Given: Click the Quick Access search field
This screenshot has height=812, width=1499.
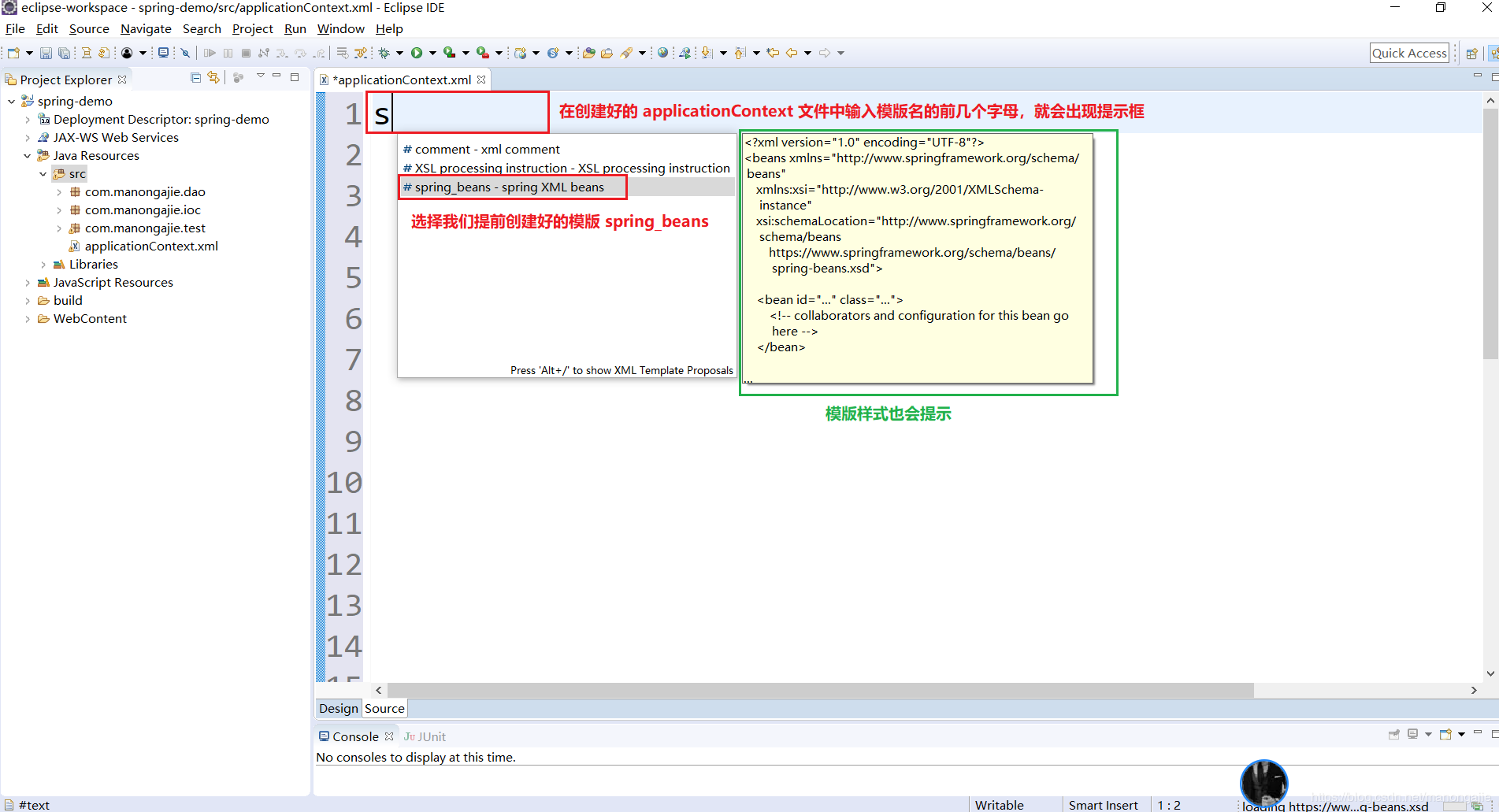Looking at the screenshot, I should (x=1409, y=53).
